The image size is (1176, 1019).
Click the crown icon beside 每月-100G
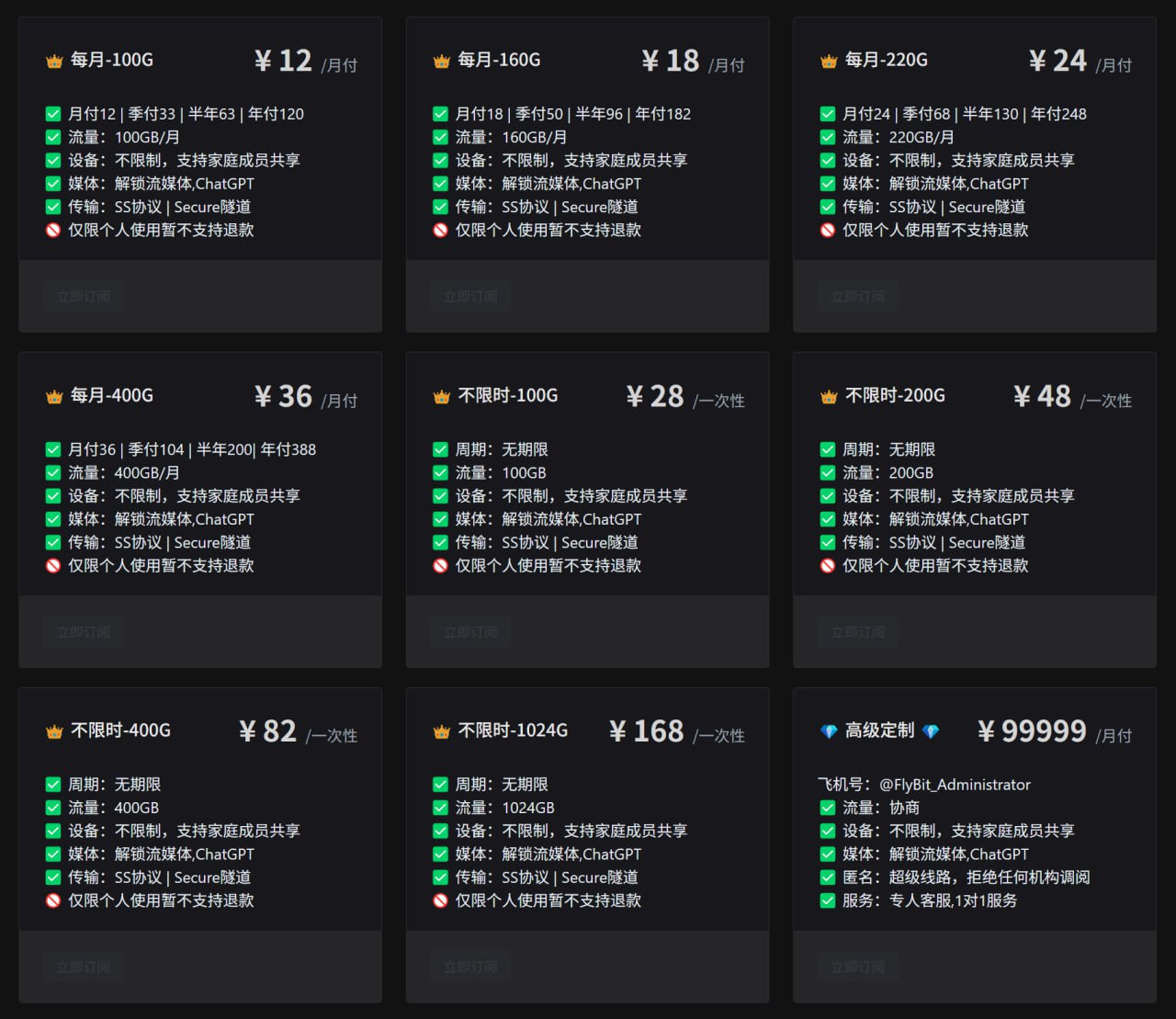click(54, 62)
